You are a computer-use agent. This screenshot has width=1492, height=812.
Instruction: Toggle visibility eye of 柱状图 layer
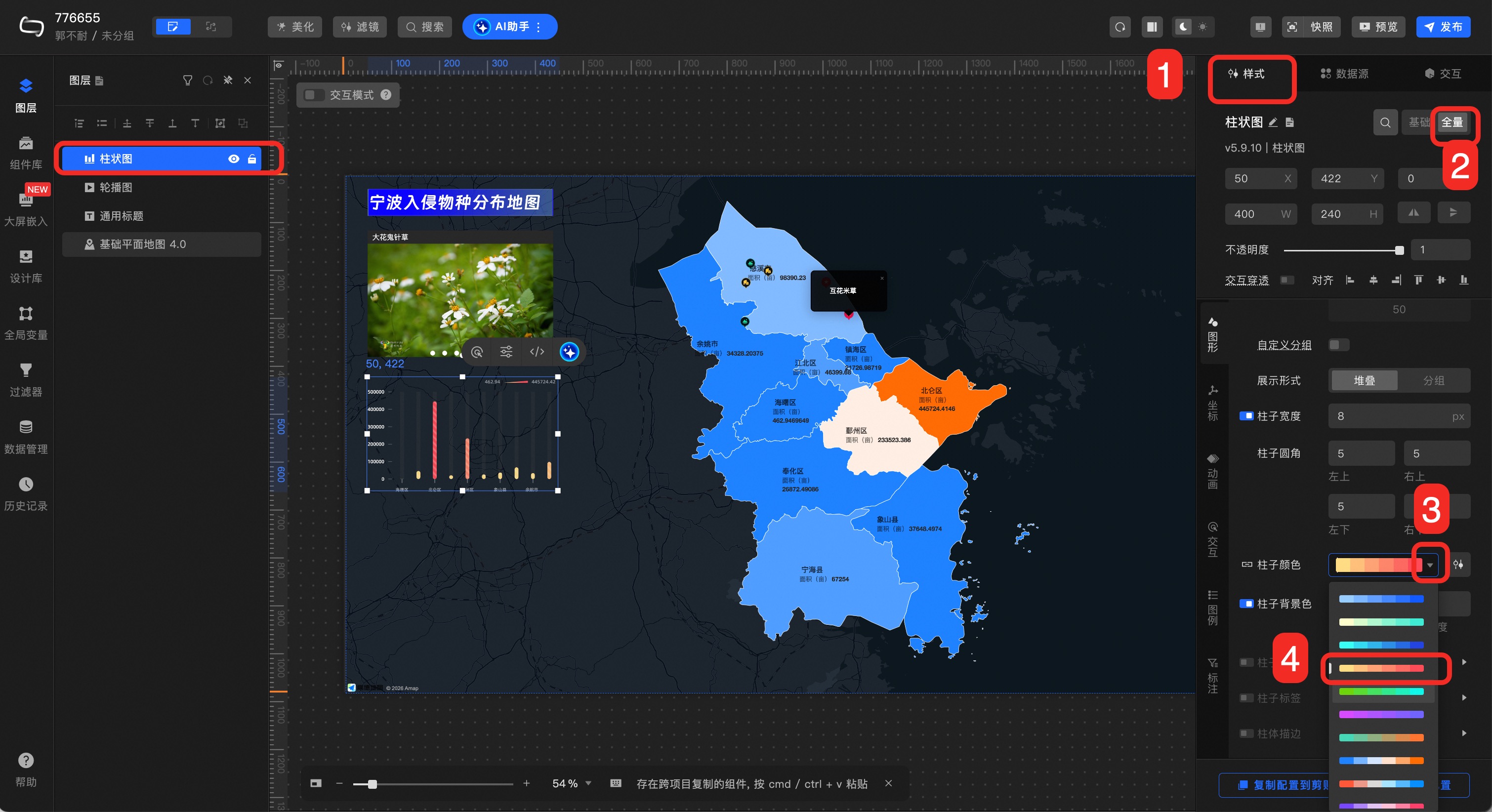pyautogui.click(x=233, y=159)
